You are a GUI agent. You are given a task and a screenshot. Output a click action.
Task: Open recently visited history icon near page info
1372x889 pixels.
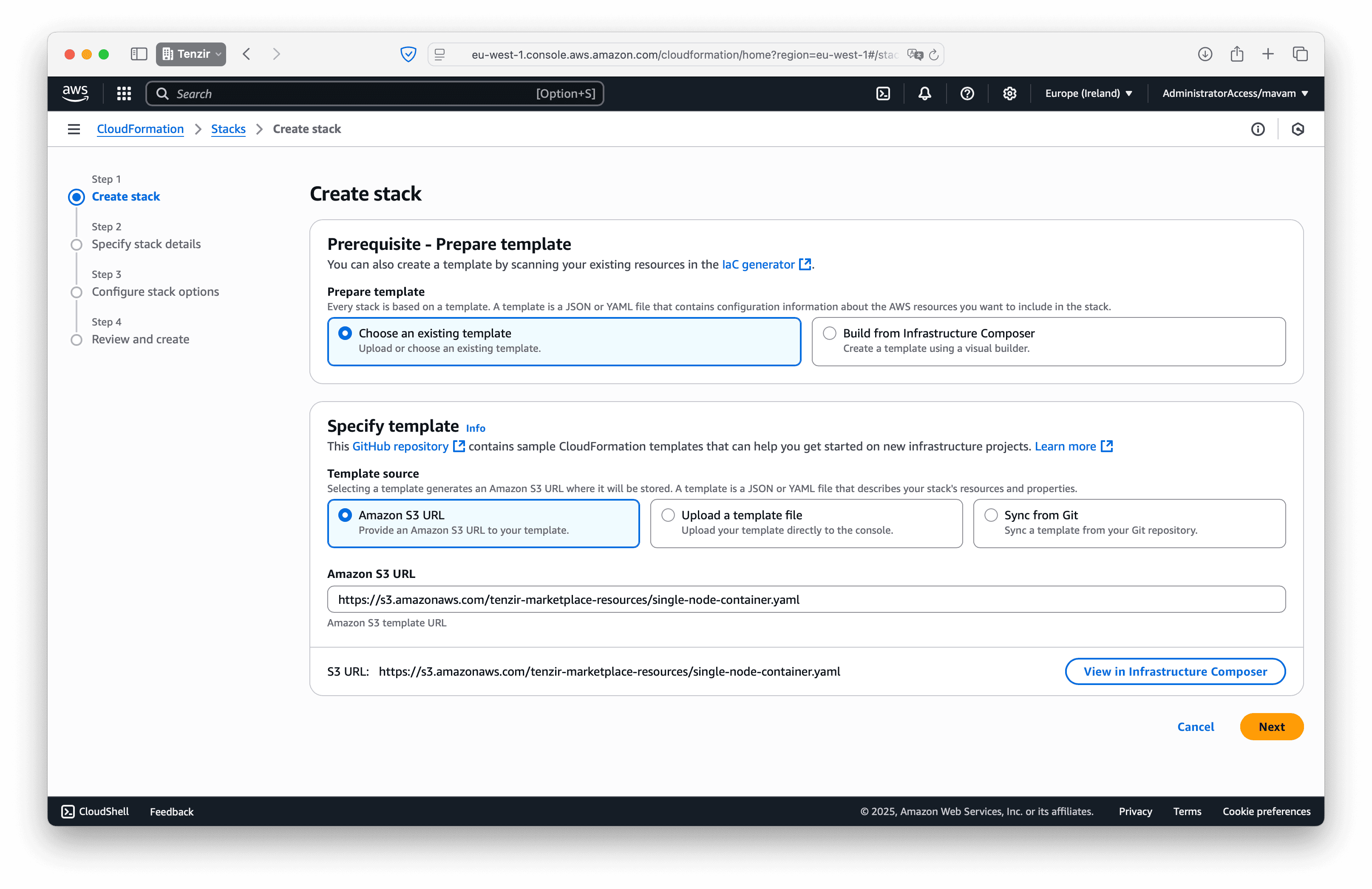click(1298, 129)
